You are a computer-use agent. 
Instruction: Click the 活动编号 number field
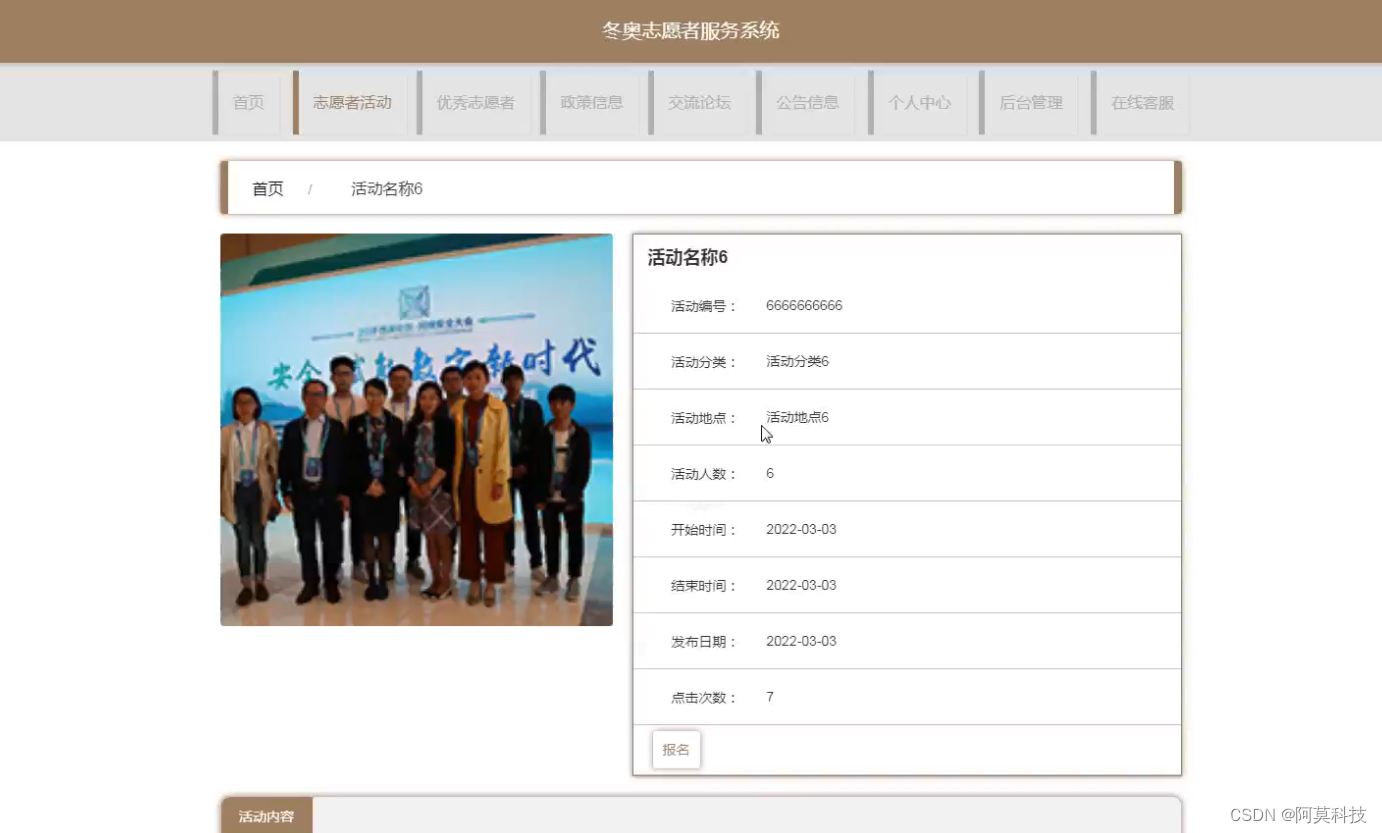[x=804, y=305]
